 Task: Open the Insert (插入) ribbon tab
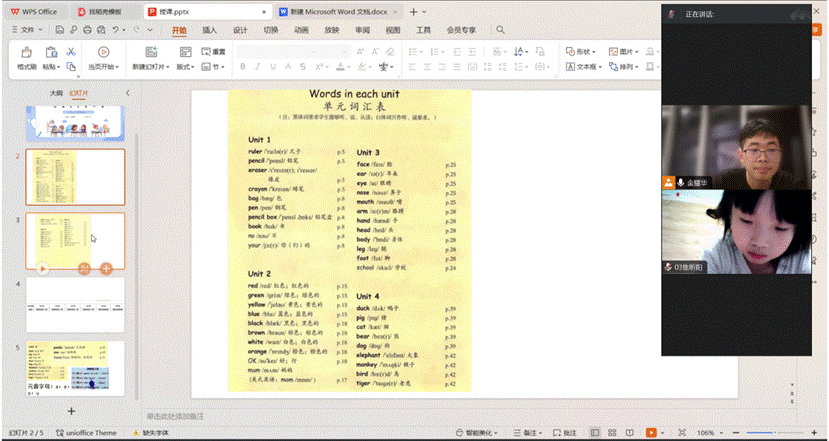point(210,30)
